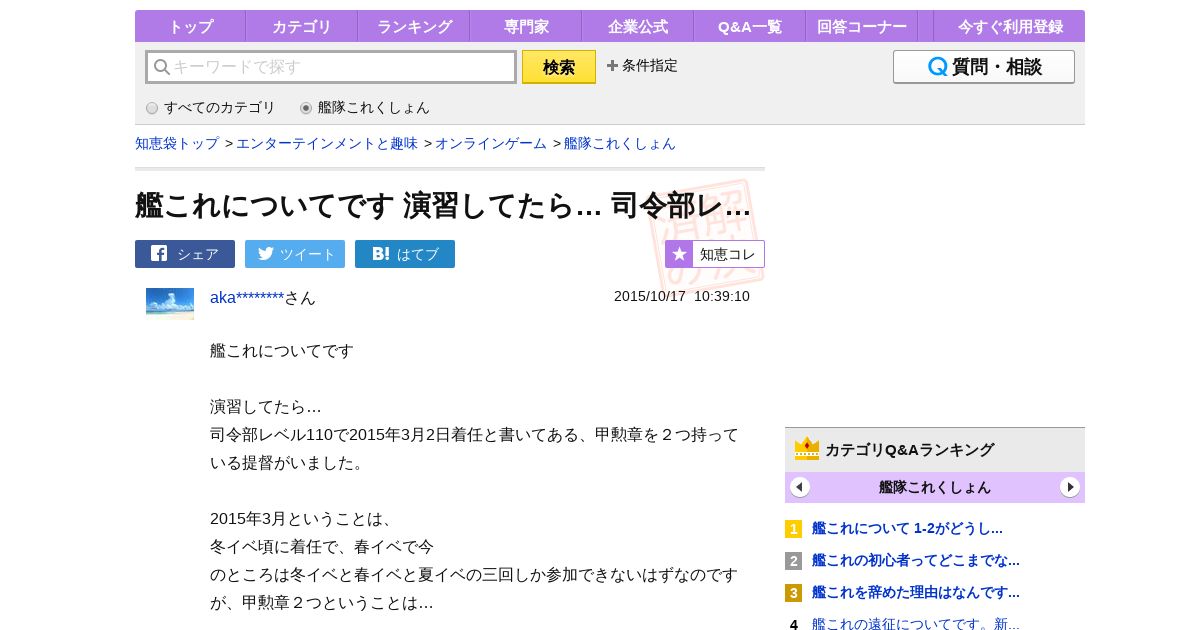Open the トップ tab
The image size is (1200, 630).
(x=190, y=27)
